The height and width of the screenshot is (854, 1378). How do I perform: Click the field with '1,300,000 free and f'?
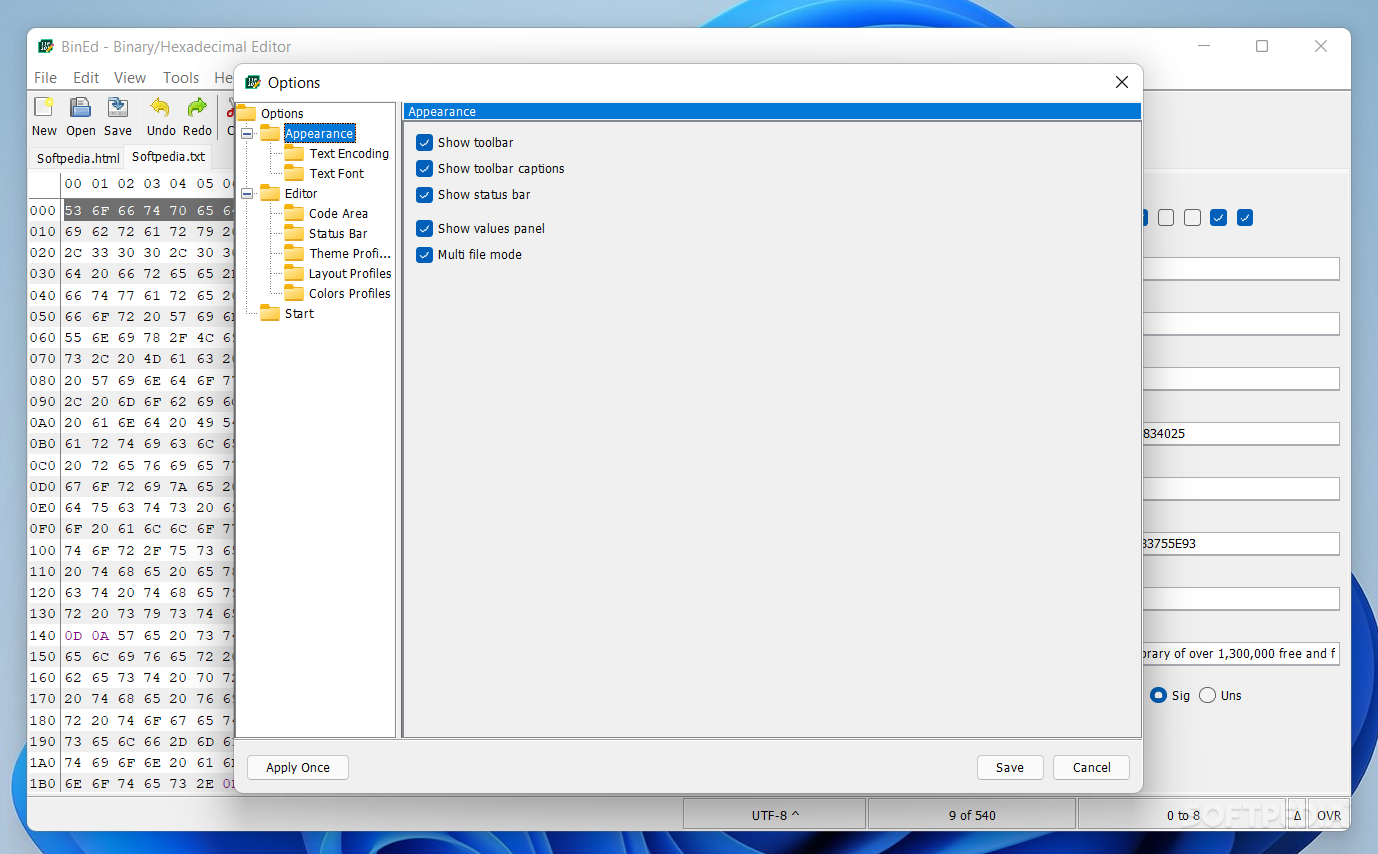(1240, 654)
